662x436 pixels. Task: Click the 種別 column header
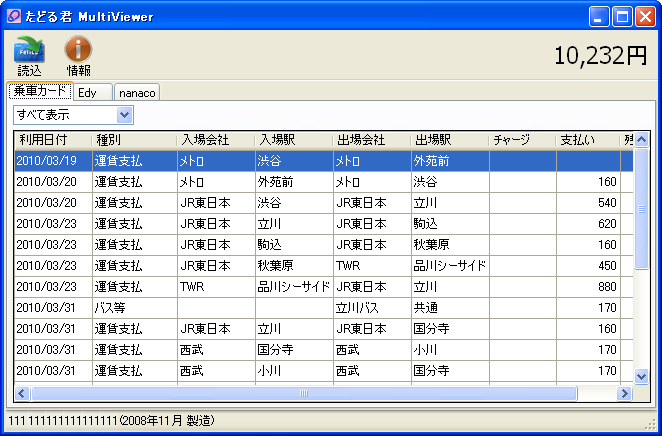tap(134, 140)
